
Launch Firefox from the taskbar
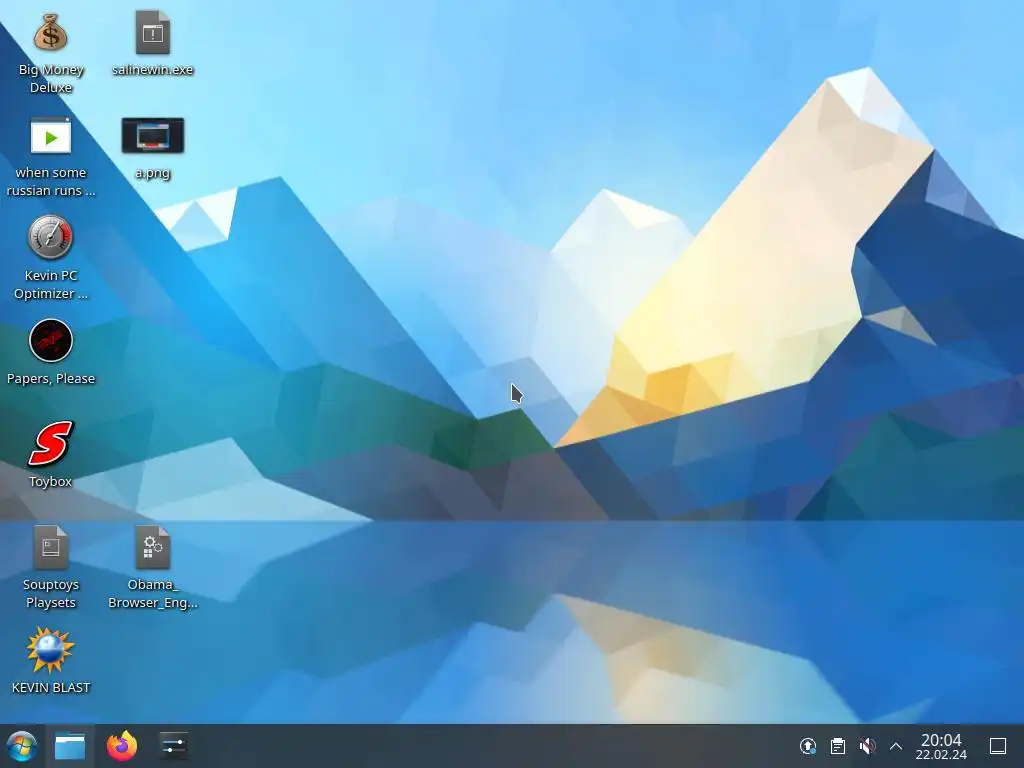pyautogui.click(x=122, y=746)
